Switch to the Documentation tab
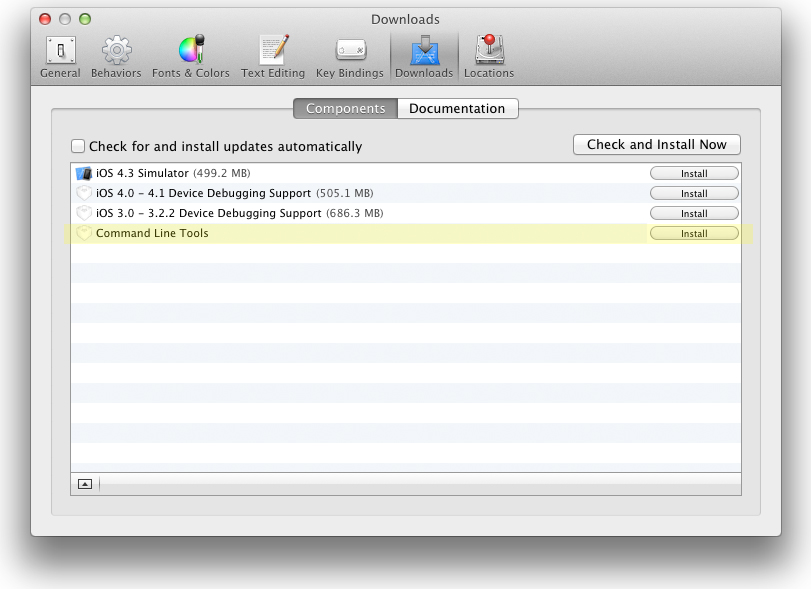The image size is (811, 589). (x=457, y=108)
